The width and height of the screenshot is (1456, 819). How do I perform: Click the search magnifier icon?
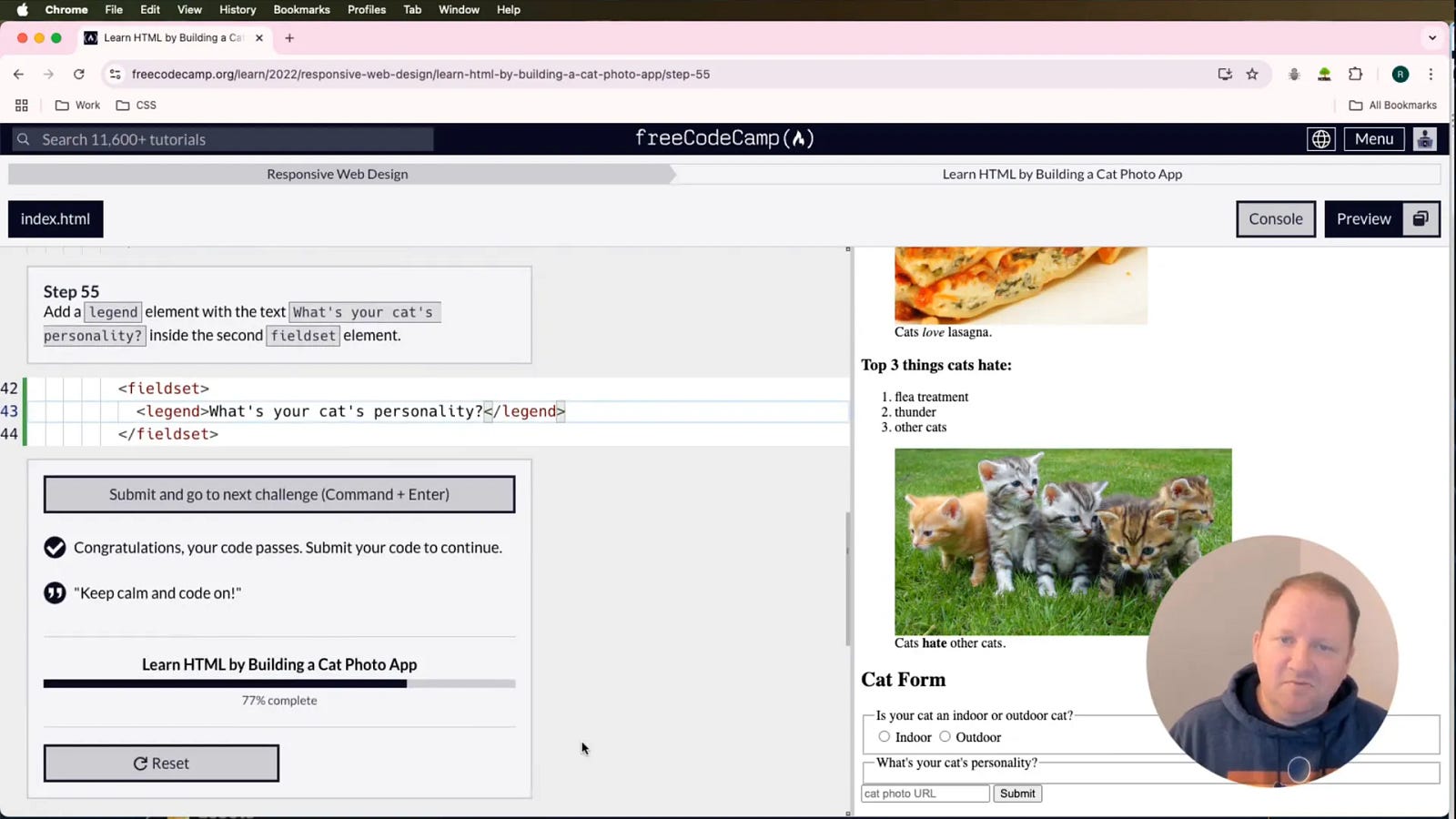point(24,139)
